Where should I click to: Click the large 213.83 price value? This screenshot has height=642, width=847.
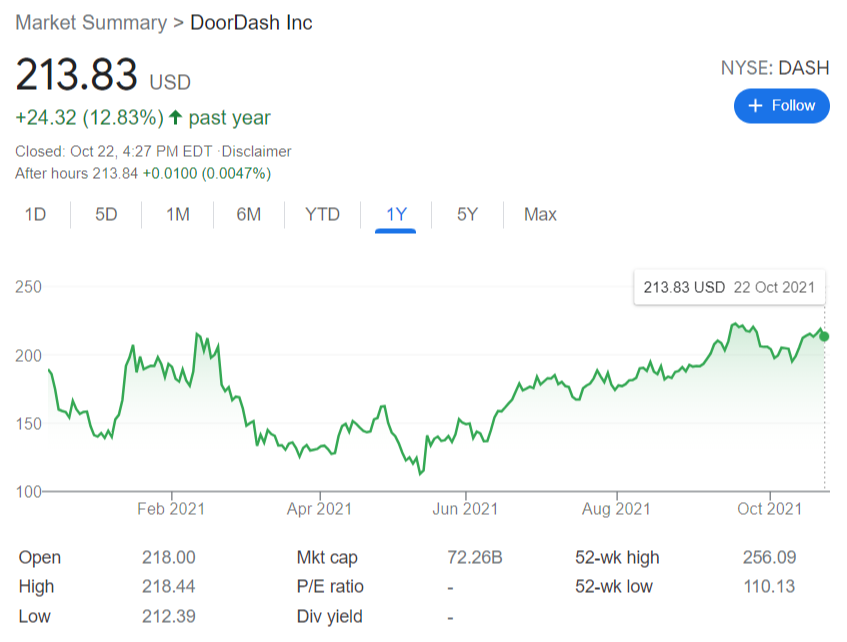[76, 74]
